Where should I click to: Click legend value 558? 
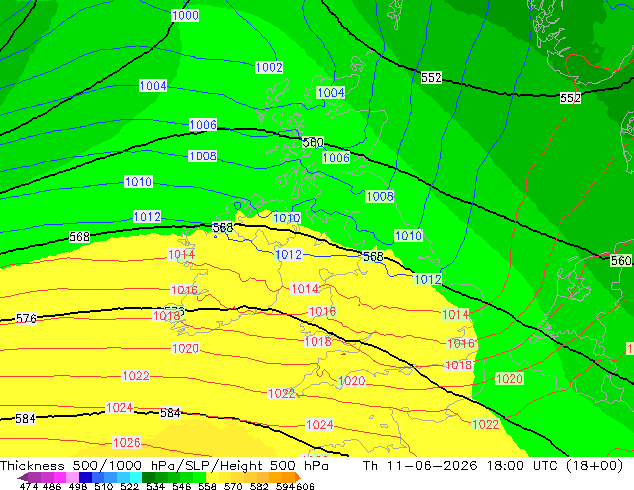[207, 486]
